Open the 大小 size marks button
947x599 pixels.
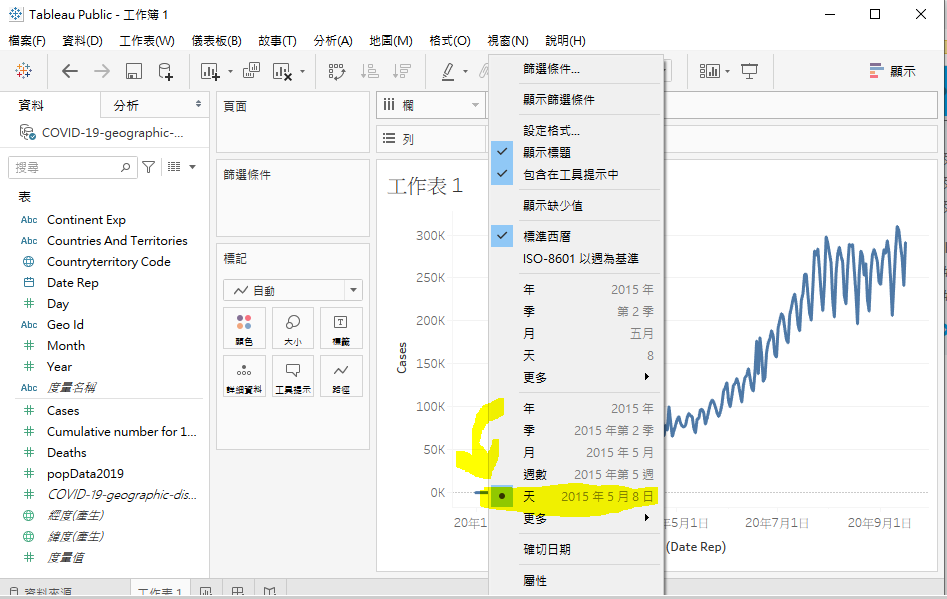coord(293,328)
